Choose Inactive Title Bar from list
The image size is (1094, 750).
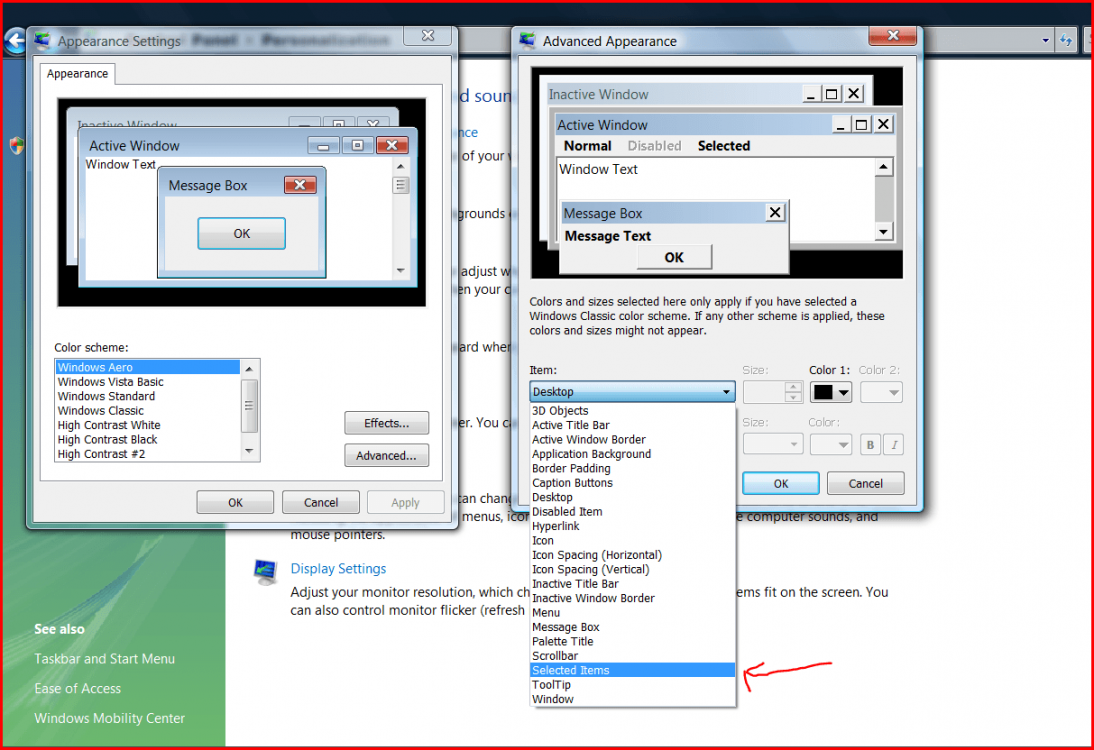coord(632,584)
